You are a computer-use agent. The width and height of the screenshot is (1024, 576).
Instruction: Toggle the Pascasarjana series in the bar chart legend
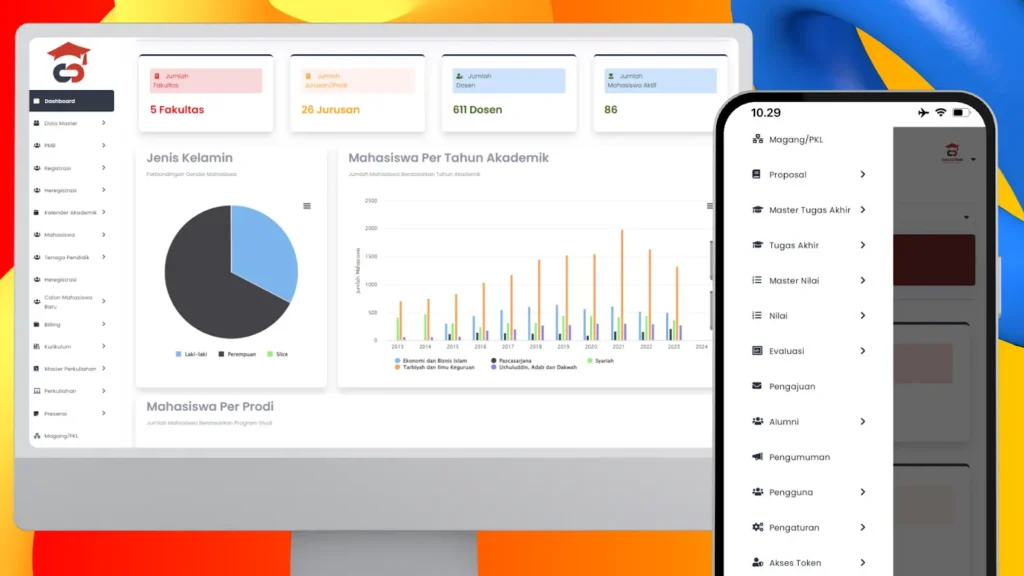pos(511,360)
